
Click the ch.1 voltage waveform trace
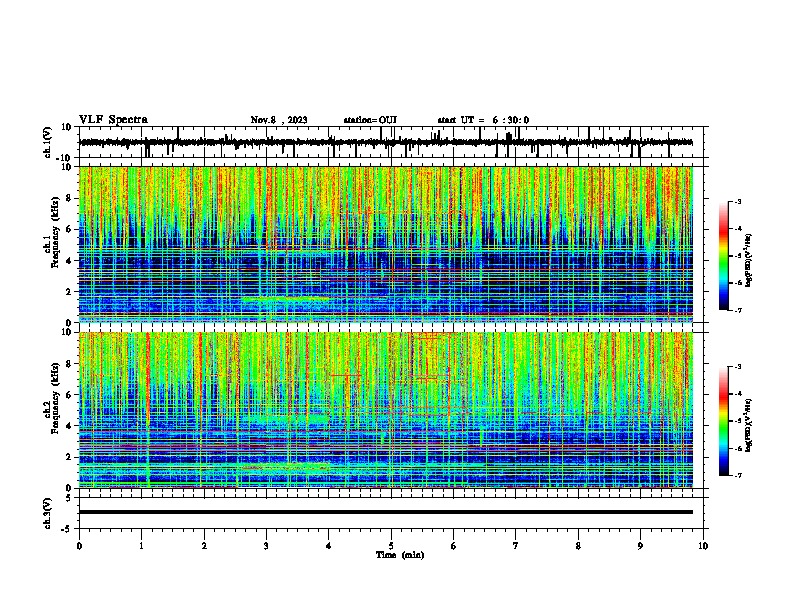[385, 142]
